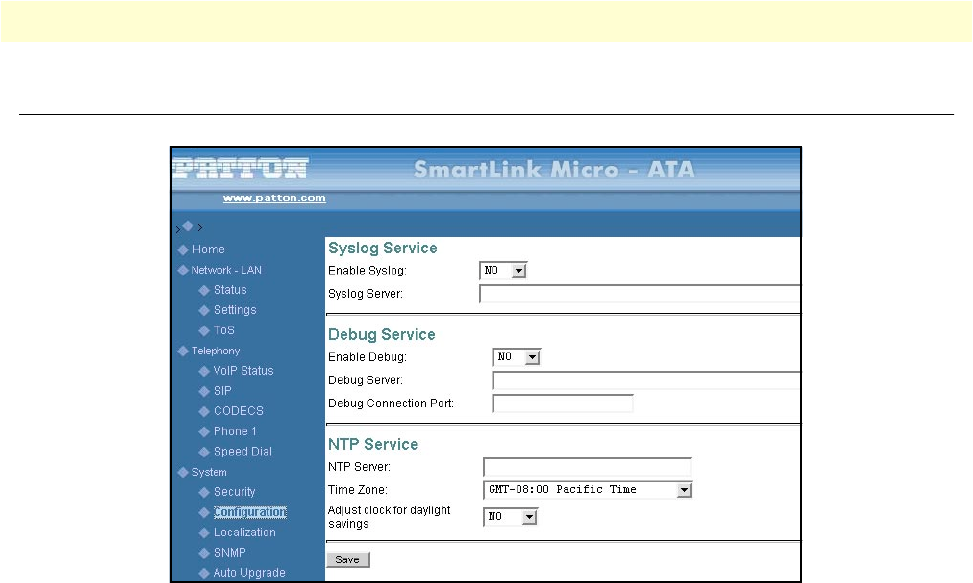This screenshot has height=583, width=973.
Task: Click the 'Debug Connection Port:' label
Action: pyautogui.click(x=391, y=404)
